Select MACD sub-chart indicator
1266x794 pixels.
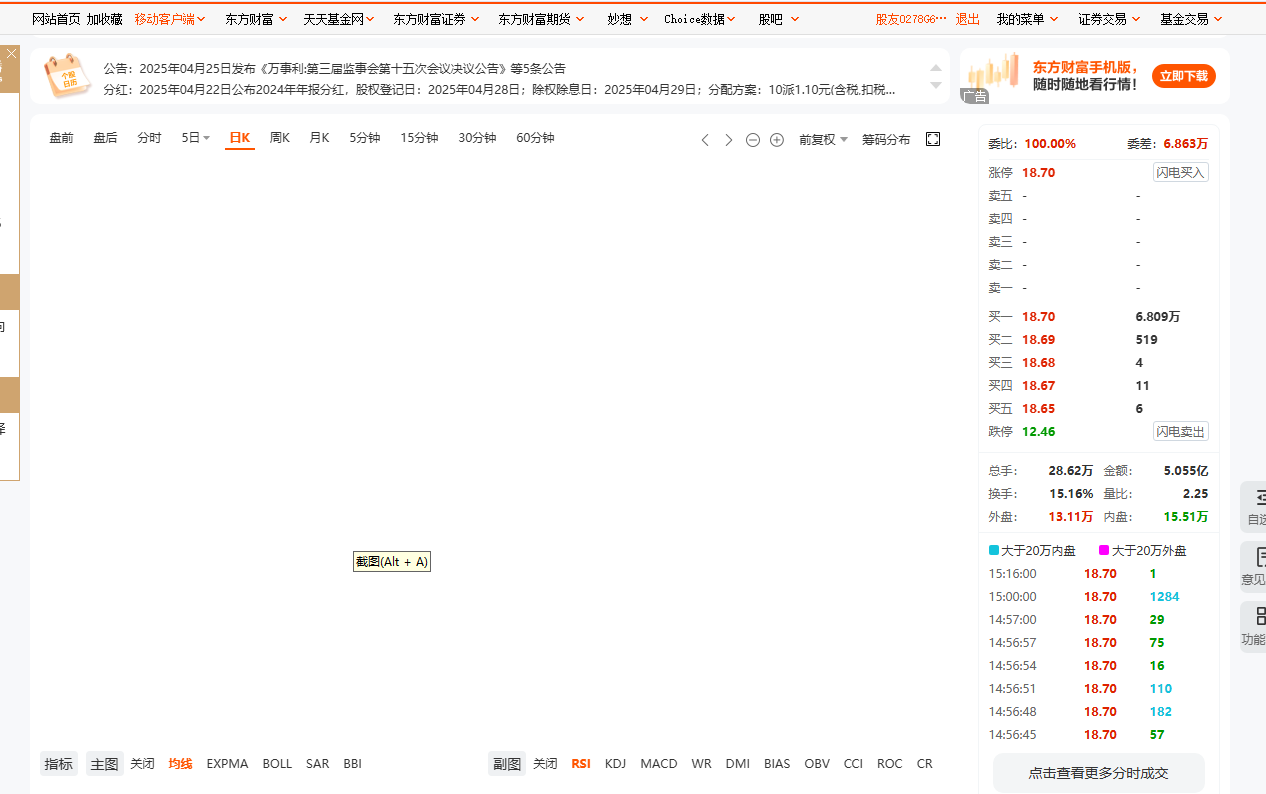click(659, 764)
